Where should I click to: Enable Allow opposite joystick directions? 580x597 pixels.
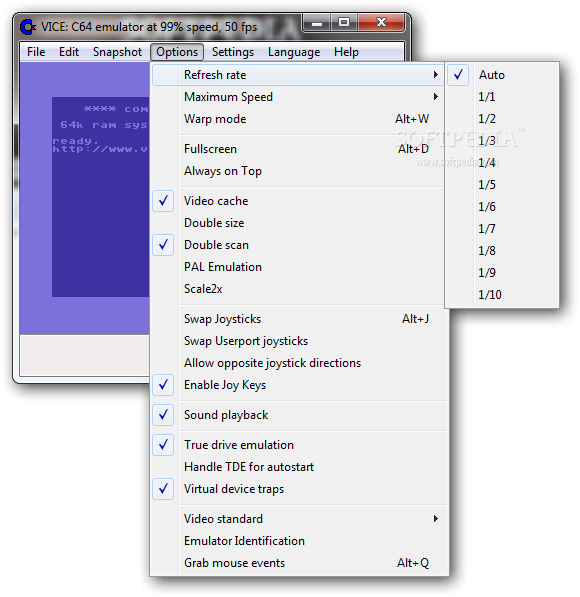coord(298,363)
